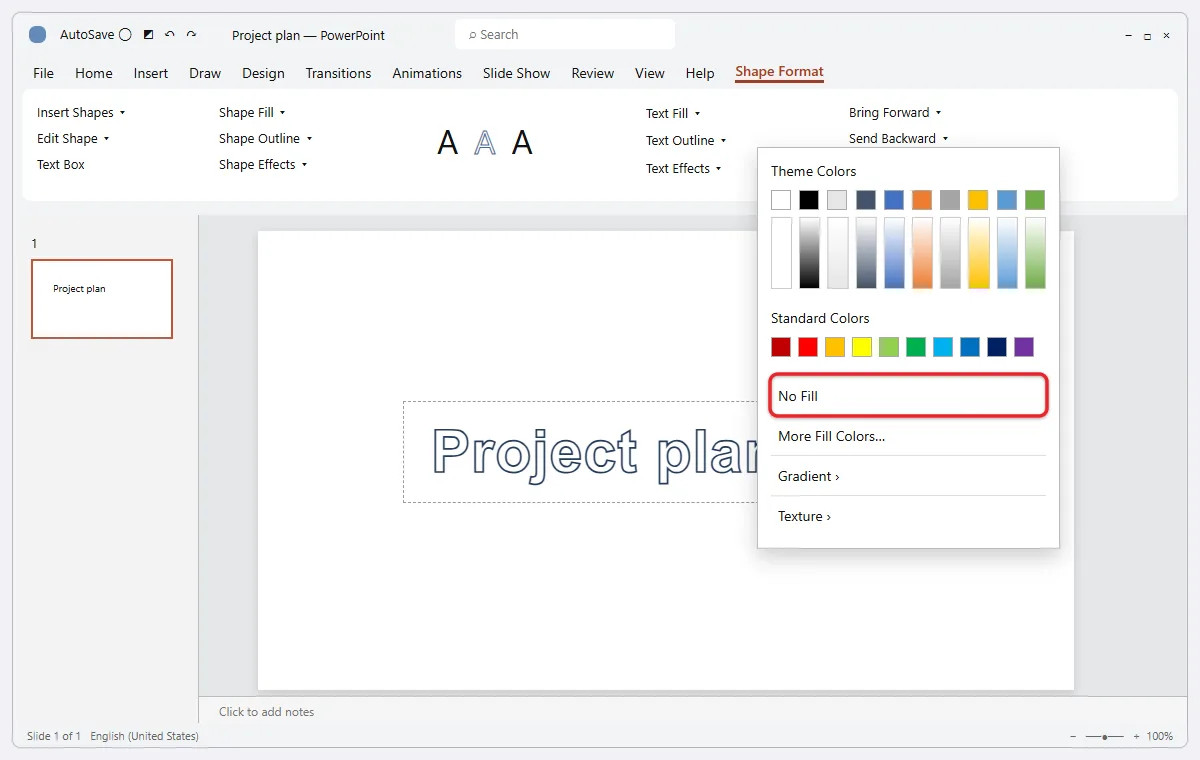Screen dimensions: 1200x760
Task: Open the Edit Shape dropdown
Action: point(73,138)
